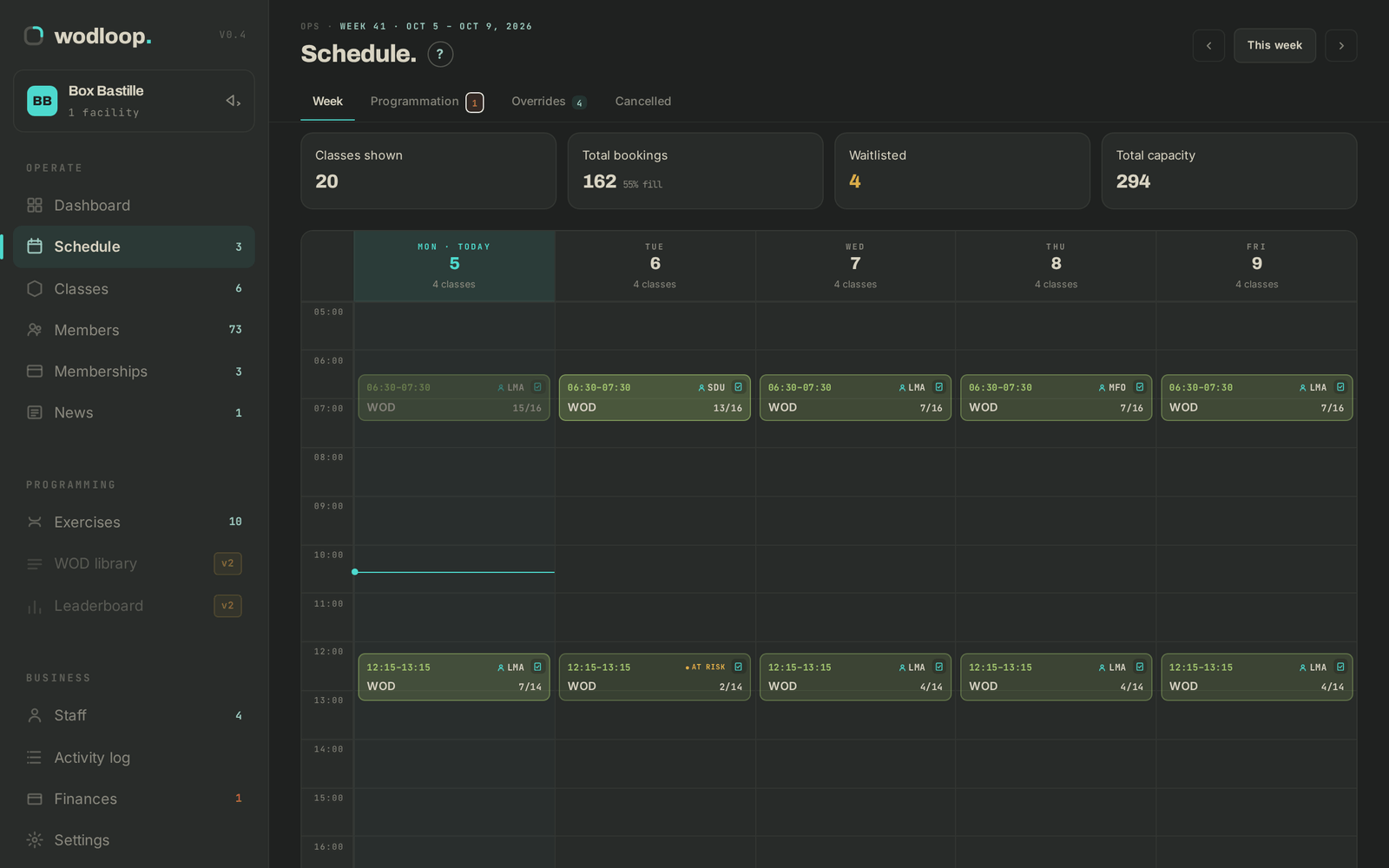Viewport: 1389px width, 868px height.
Task: Open Monday 12:15-13:15 WOD class card
Action: coord(454,677)
